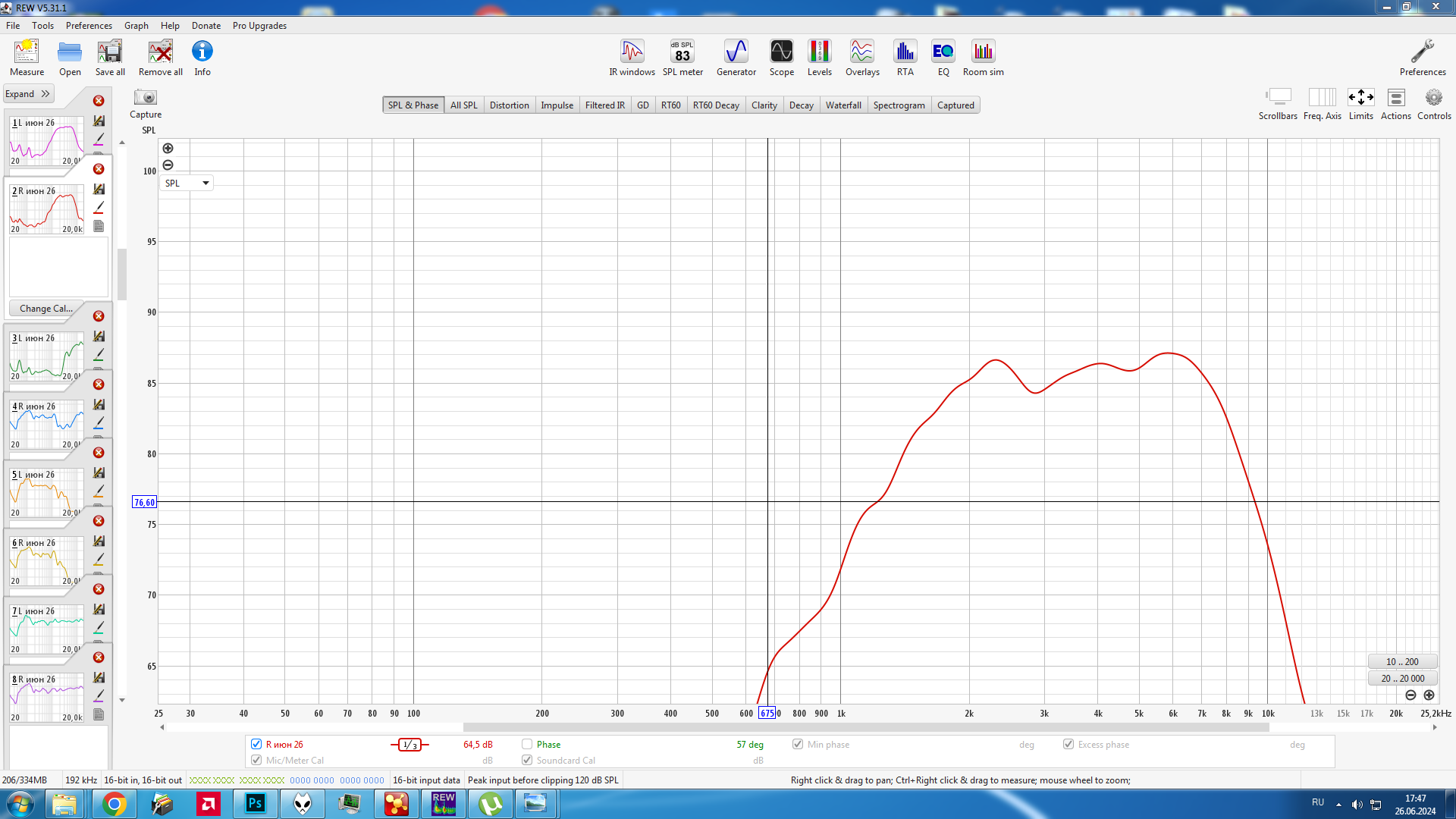Open the Preferences menu
The image size is (1456, 819).
point(89,26)
